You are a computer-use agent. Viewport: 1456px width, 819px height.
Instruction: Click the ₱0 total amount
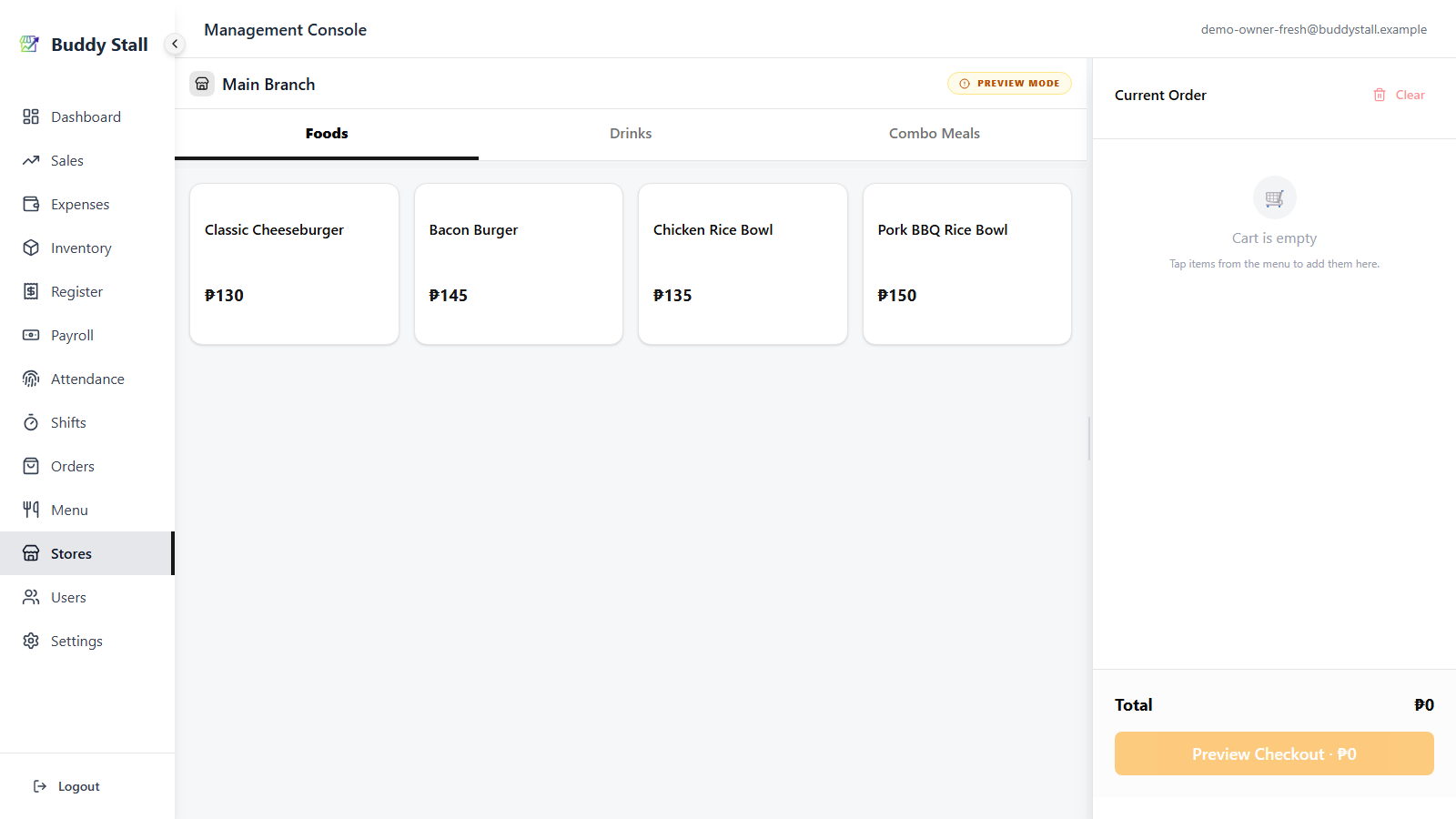[1424, 704]
